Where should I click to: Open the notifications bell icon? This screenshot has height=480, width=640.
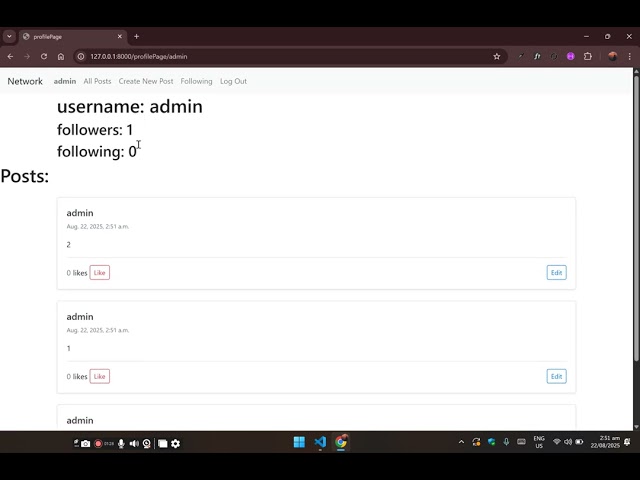pyautogui.click(x=627, y=442)
